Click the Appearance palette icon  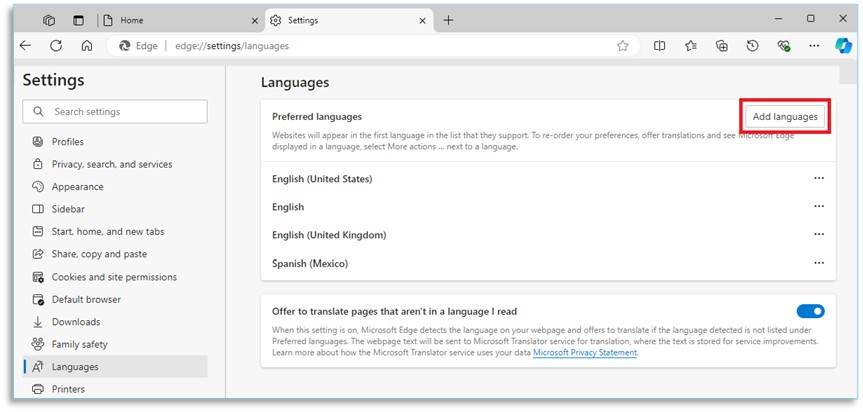[x=37, y=187]
